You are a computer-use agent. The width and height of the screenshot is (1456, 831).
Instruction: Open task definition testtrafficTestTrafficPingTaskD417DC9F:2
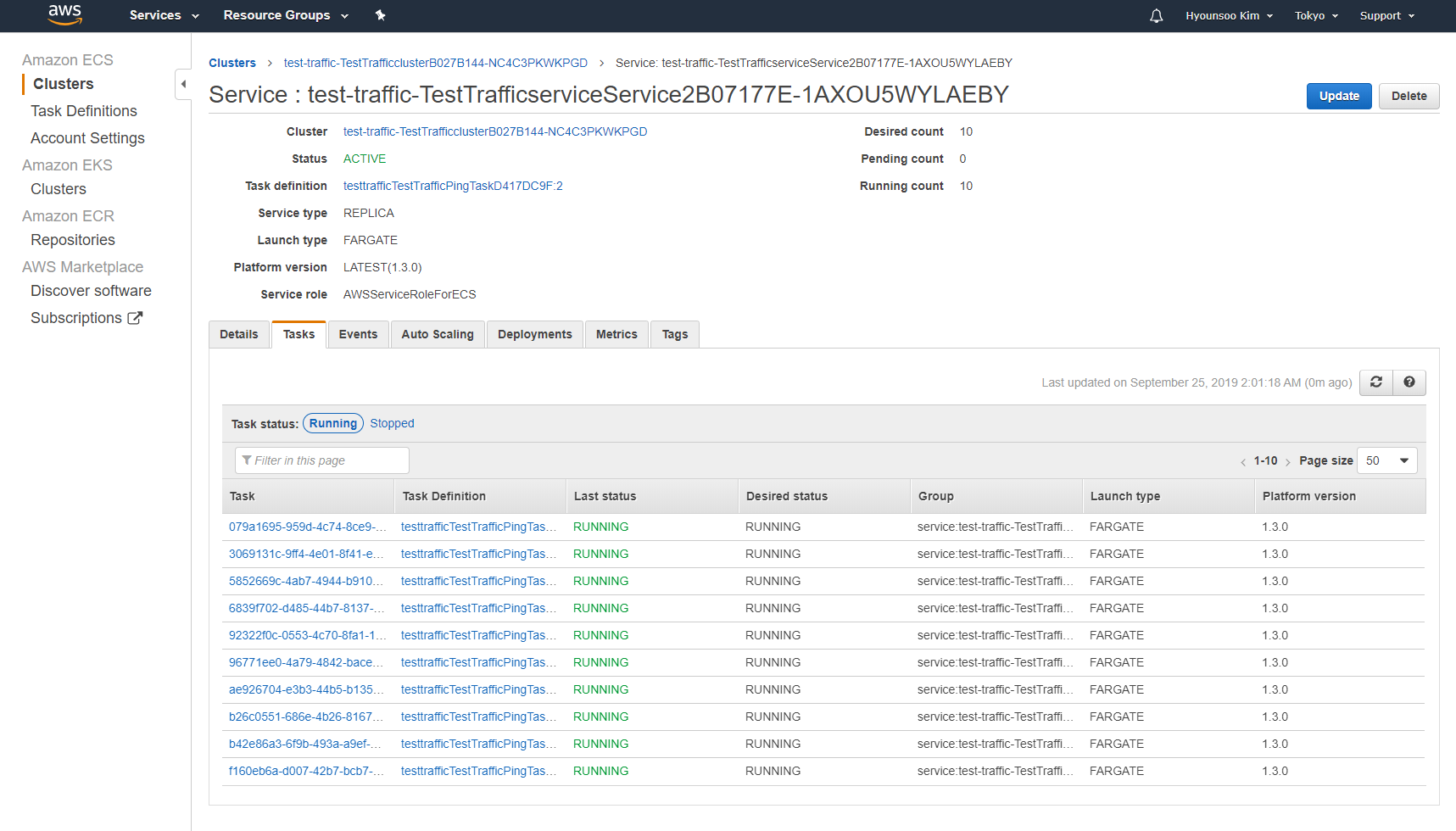[453, 186]
